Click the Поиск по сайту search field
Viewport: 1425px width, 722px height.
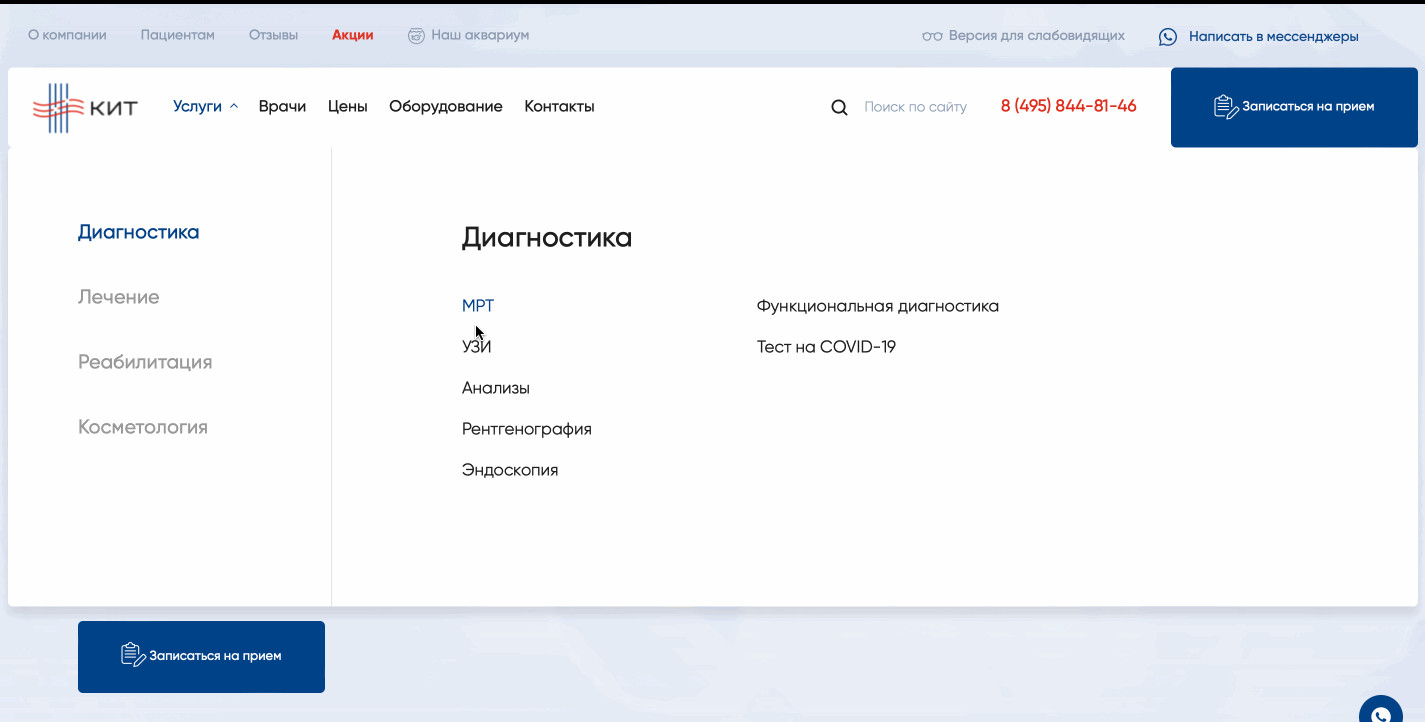[x=916, y=107]
